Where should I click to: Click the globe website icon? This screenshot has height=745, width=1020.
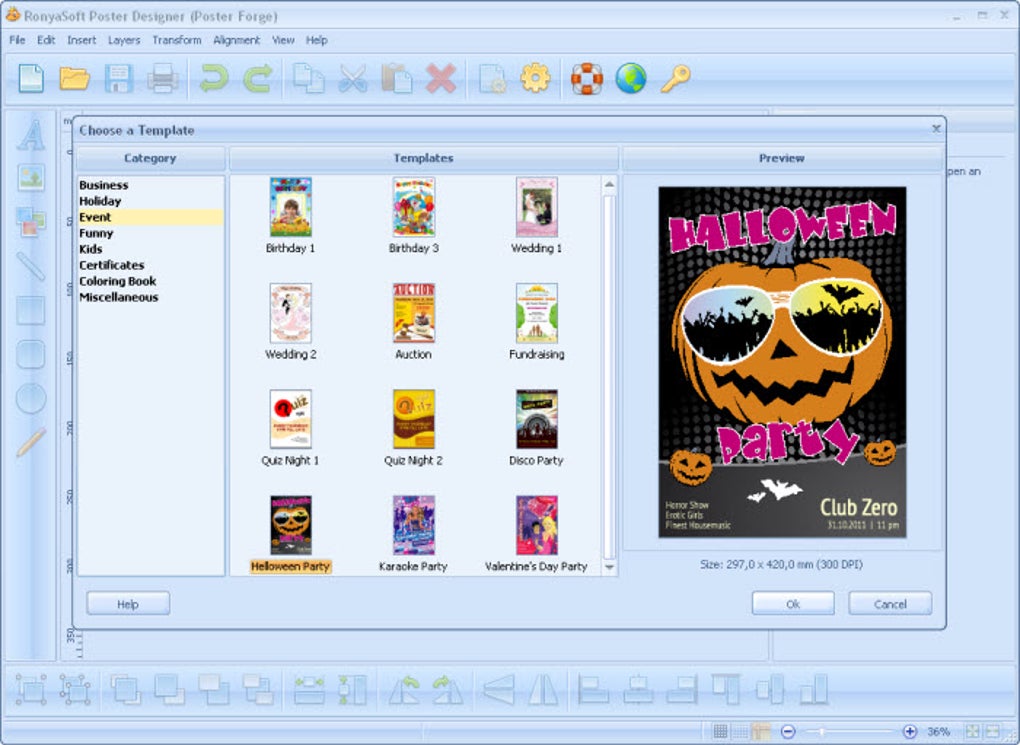click(x=631, y=79)
